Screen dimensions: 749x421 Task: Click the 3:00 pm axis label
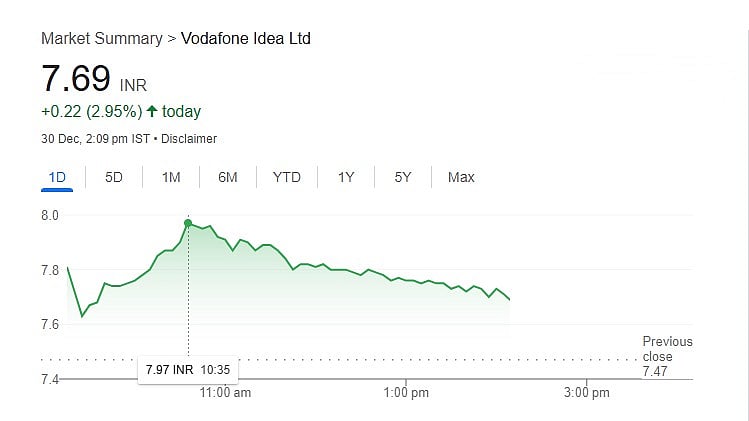[x=586, y=393]
